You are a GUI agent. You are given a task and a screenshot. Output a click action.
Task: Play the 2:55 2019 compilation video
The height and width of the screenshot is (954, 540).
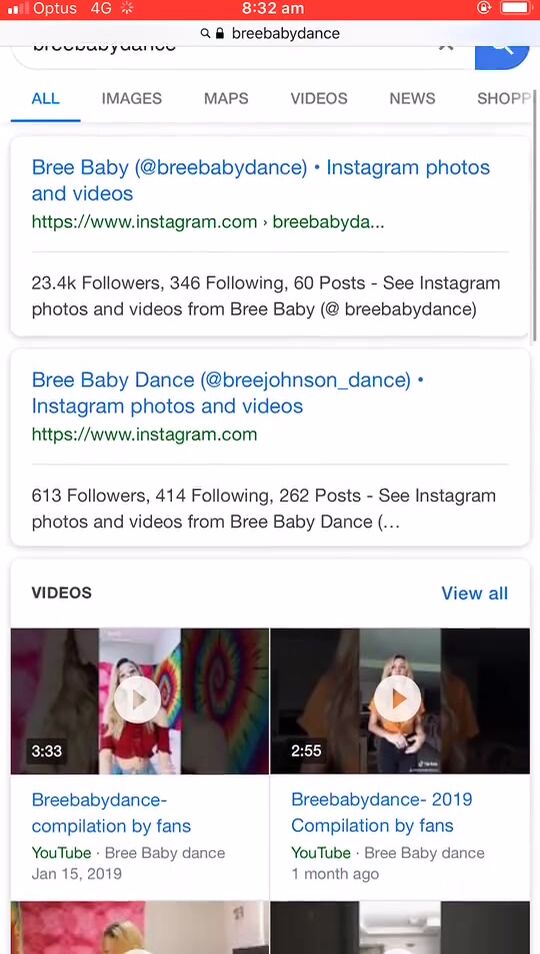coord(397,700)
